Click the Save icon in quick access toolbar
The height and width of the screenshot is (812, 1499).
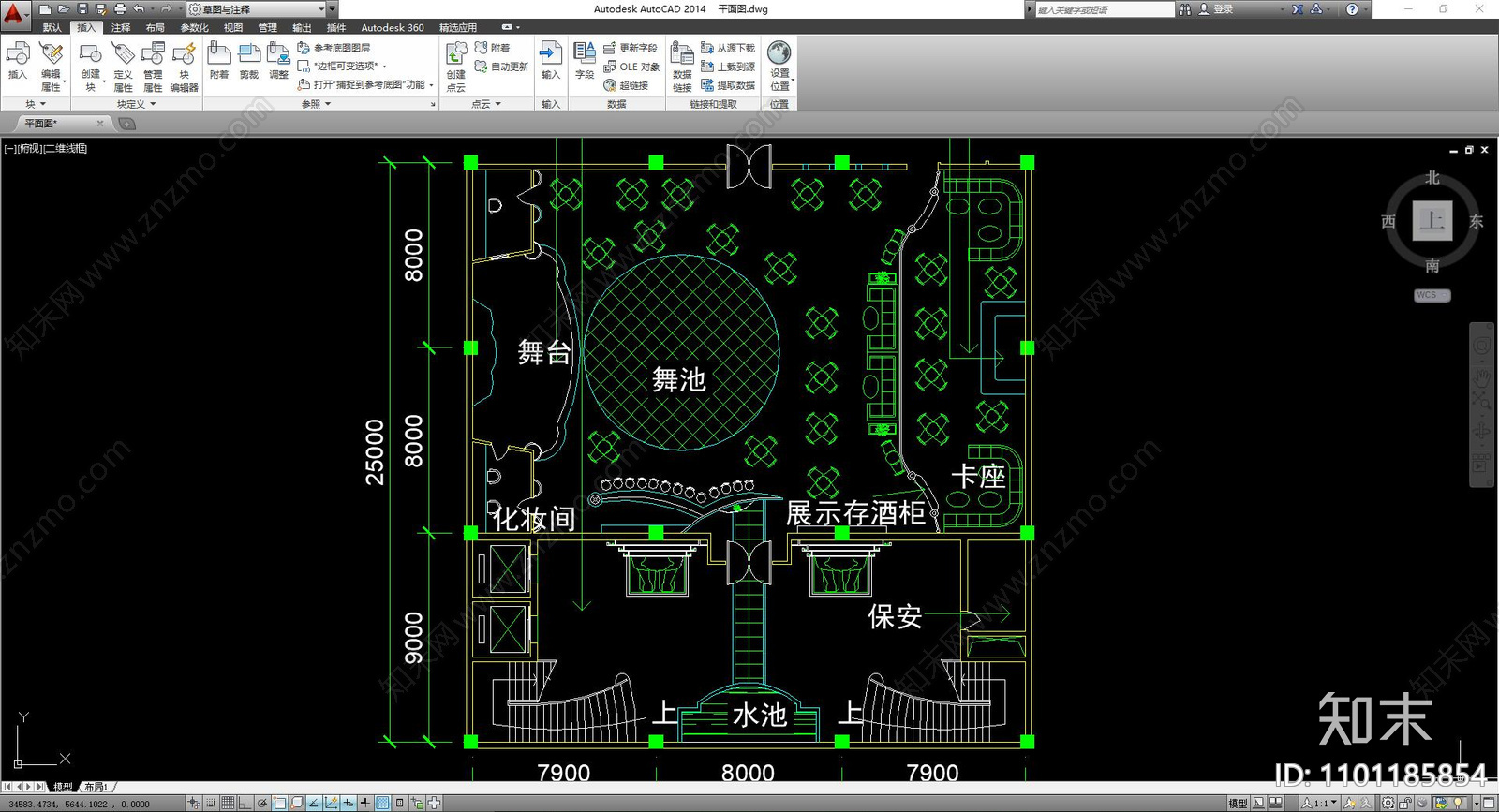point(82,8)
